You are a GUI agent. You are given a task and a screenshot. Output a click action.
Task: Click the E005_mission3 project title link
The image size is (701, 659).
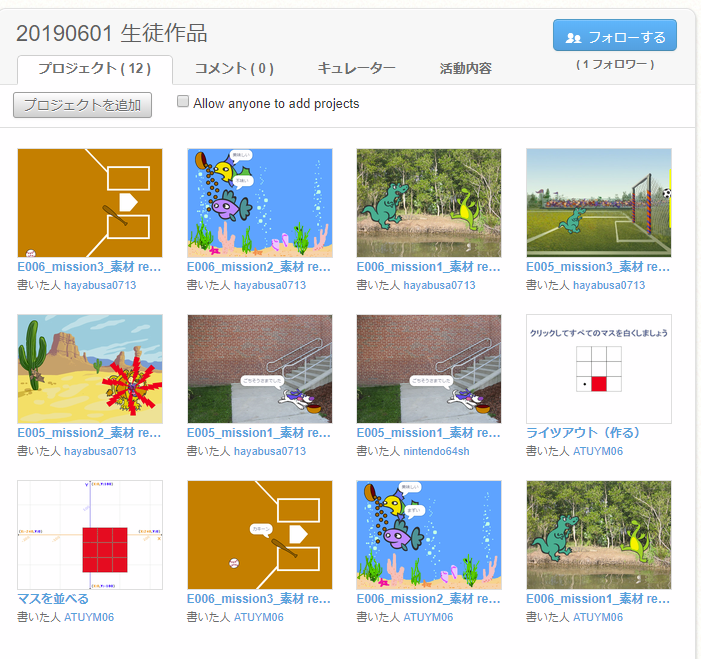tap(597, 267)
